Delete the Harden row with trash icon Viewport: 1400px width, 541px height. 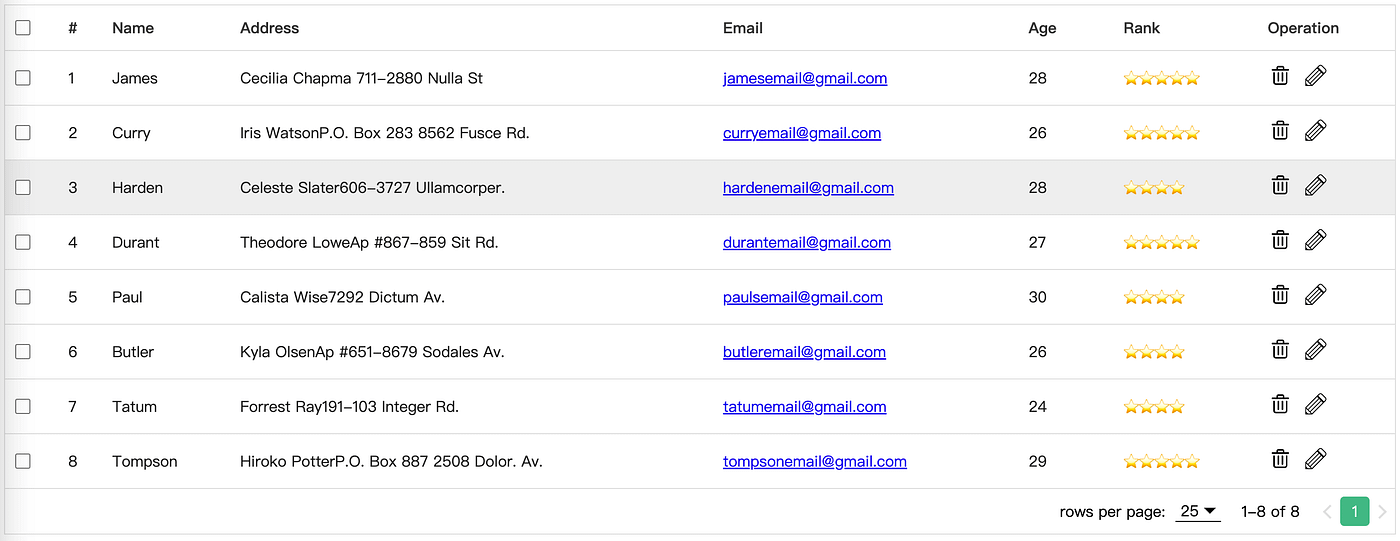point(1280,185)
